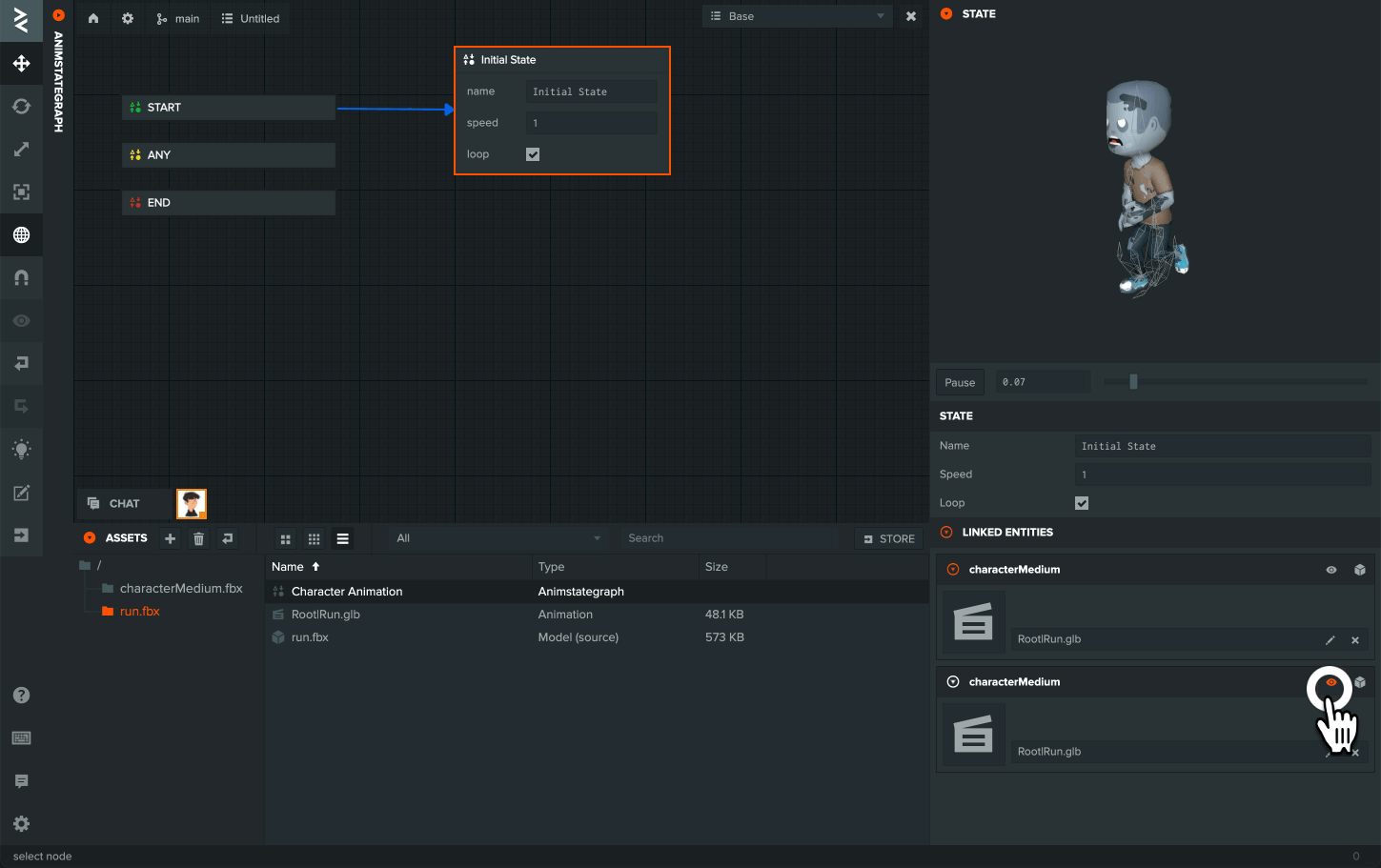Viewport: 1381px width, 868px height.
Task: Switch Assets panel to list view
Action: pos(342,538)
